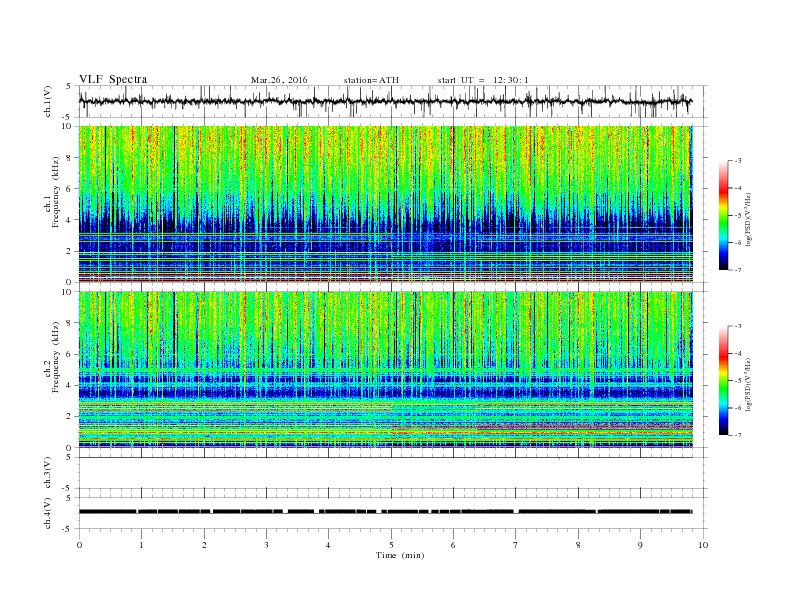Click the date 'Mar.26, 2016' label
The height and width of the screenshot is (612, 792).
[x=279, y=80]
